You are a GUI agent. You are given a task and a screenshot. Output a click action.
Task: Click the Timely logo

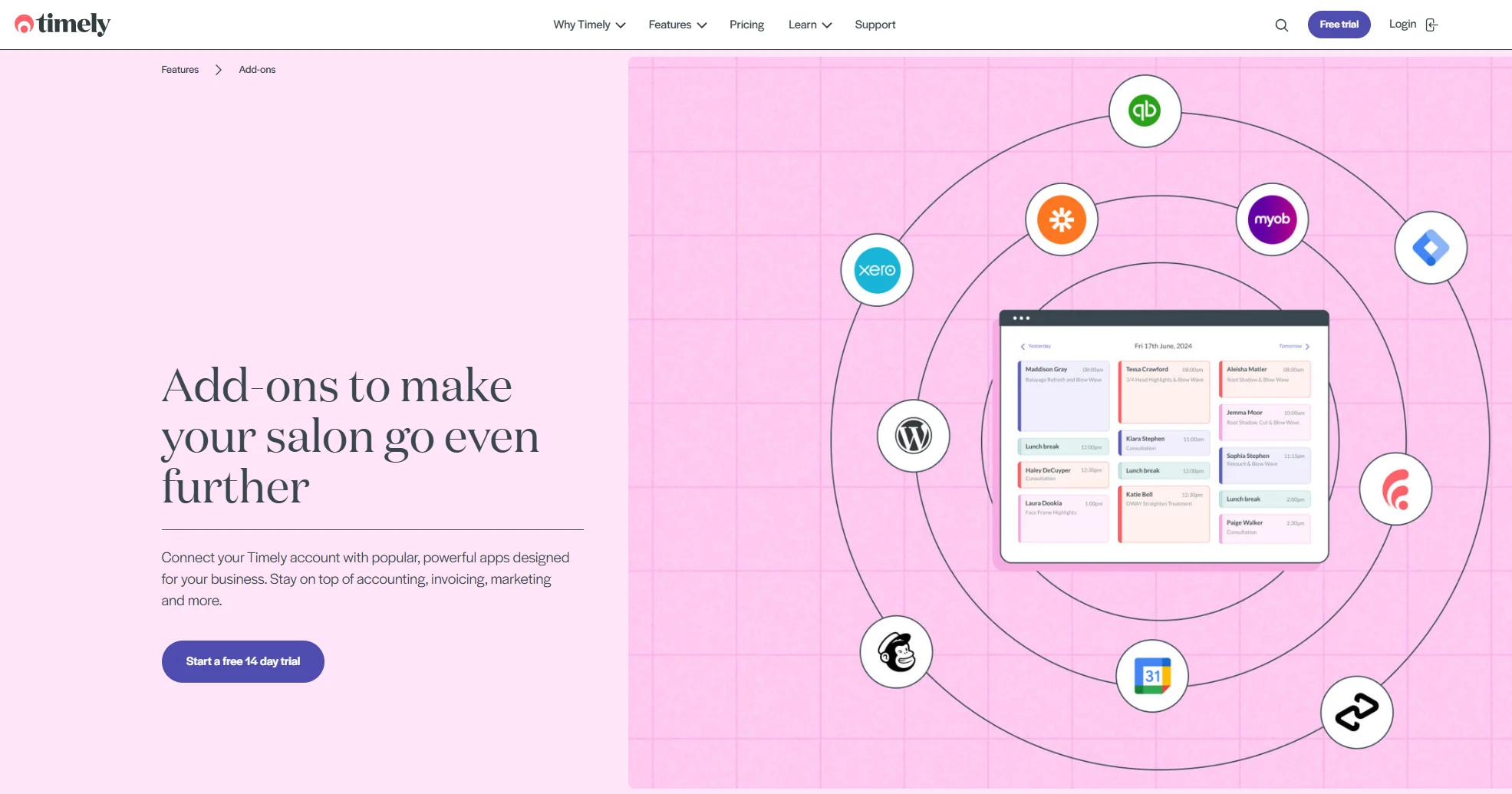click(62, 24)
